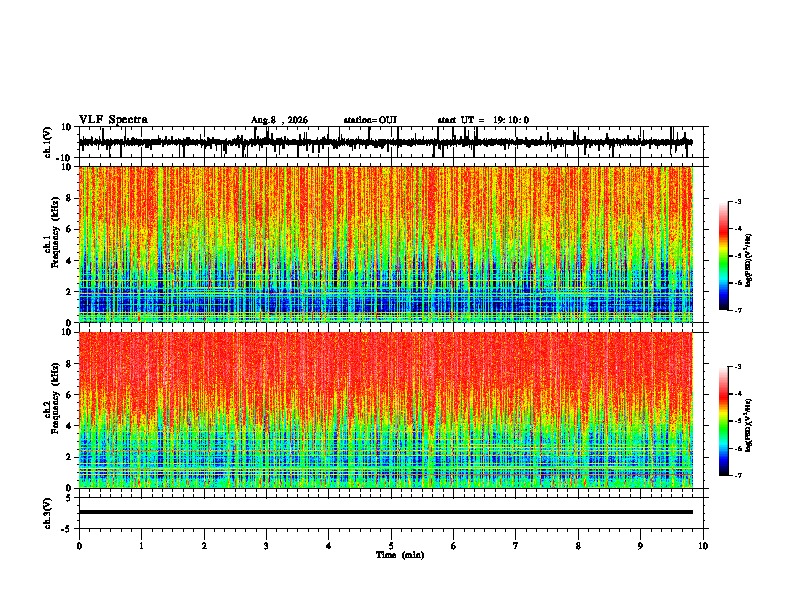Click time axis tick label "5"
The height and width of the screenshot is (612, 792).
point(391,546)
